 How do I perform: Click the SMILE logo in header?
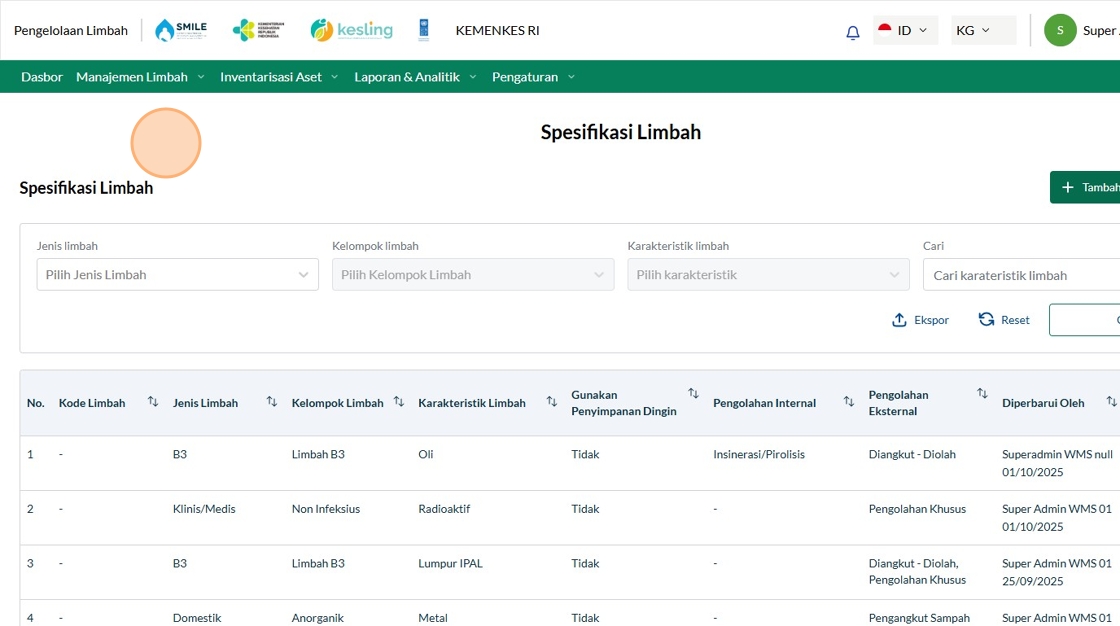tap(181, 30)
